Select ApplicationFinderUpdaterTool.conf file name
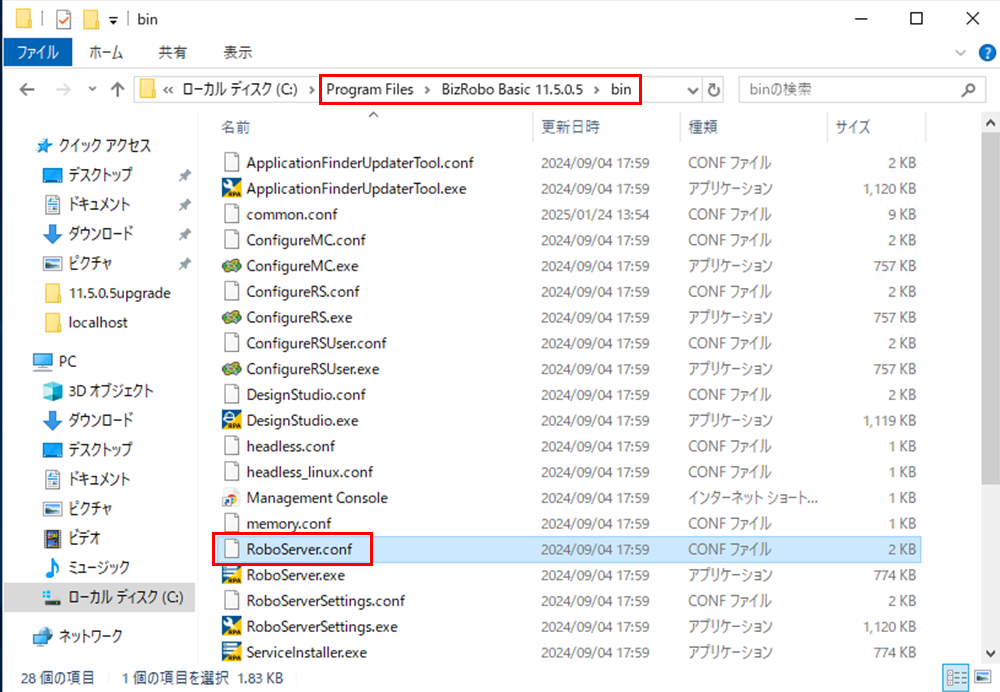The image size is (1000, 692). tap(360, 163)
